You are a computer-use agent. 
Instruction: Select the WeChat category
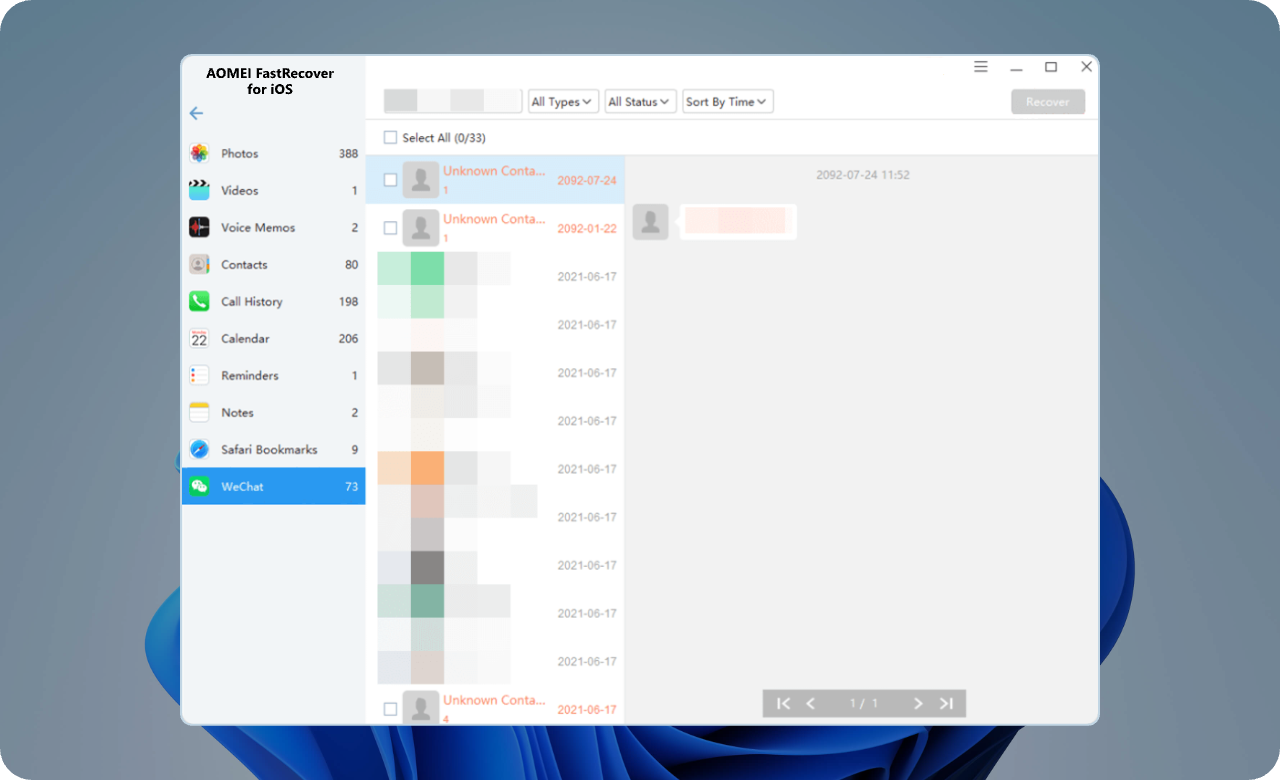(x=273, y=486)
